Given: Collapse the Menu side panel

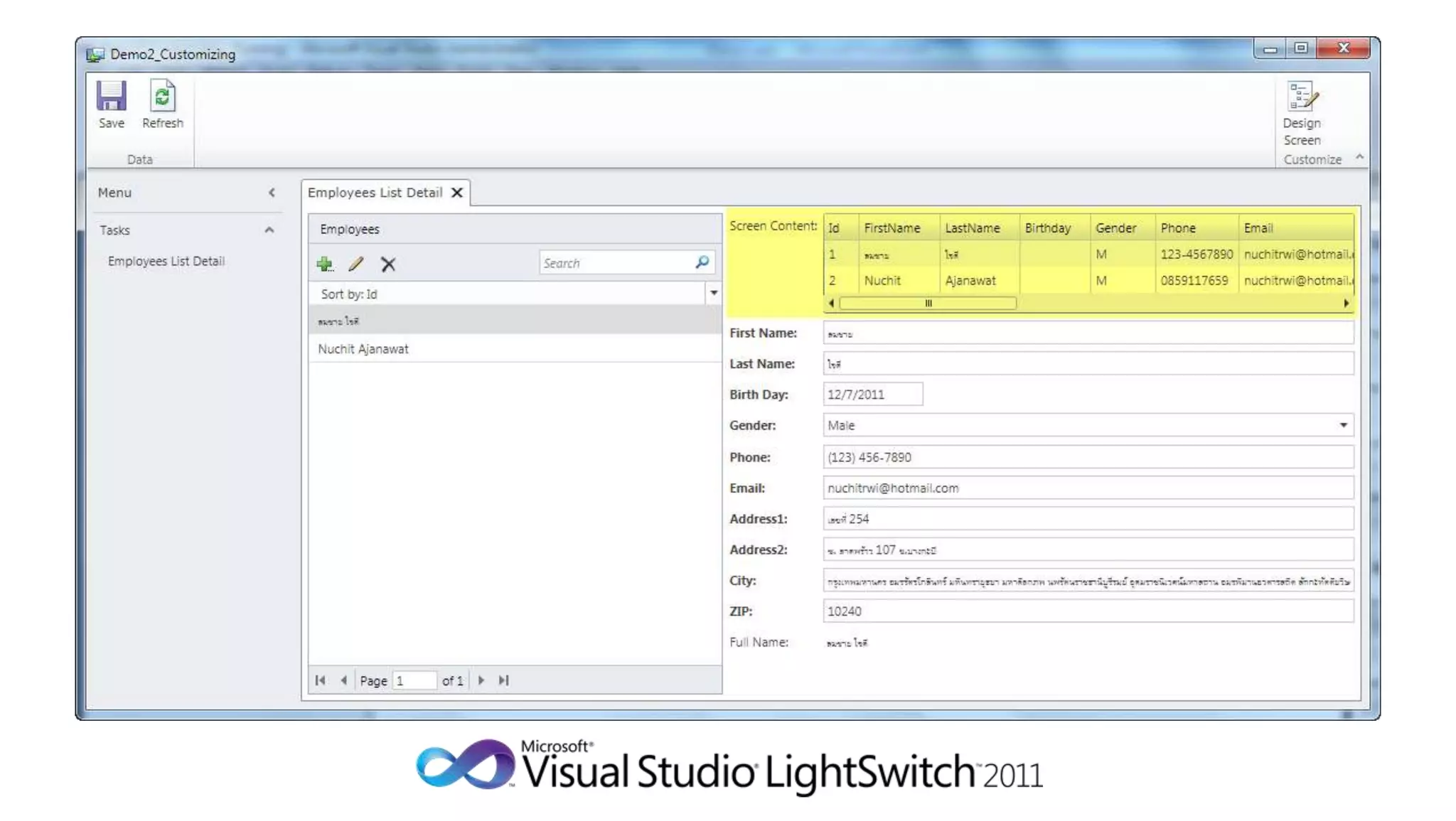Looking at the screenshot, I should pyautogui.click(x=272, y=193).
